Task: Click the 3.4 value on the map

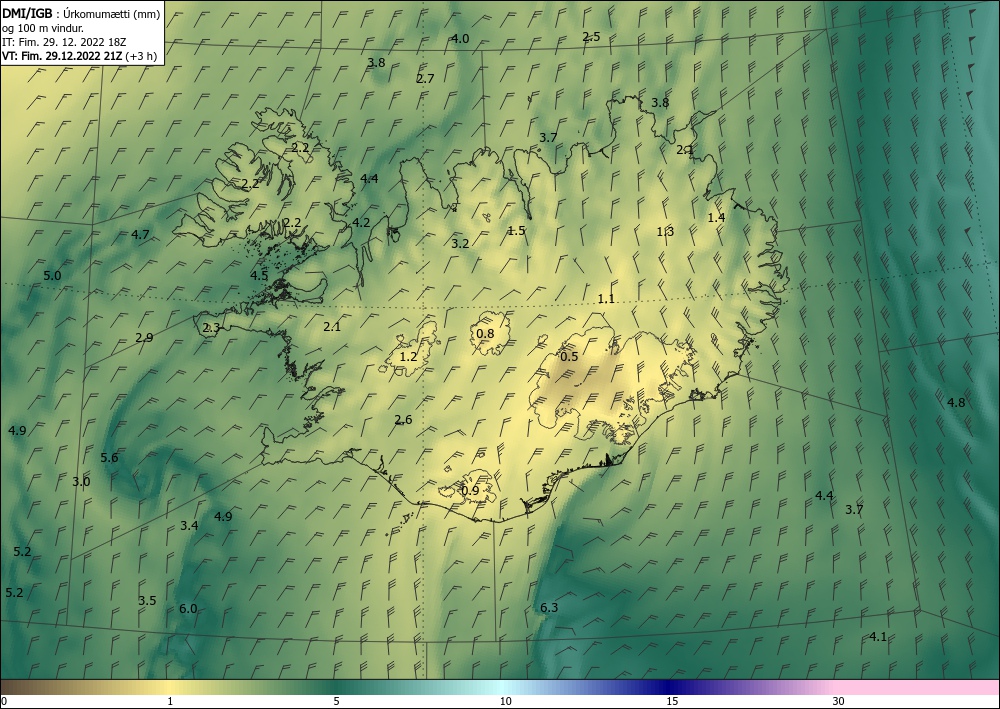Action: (189, 525)
